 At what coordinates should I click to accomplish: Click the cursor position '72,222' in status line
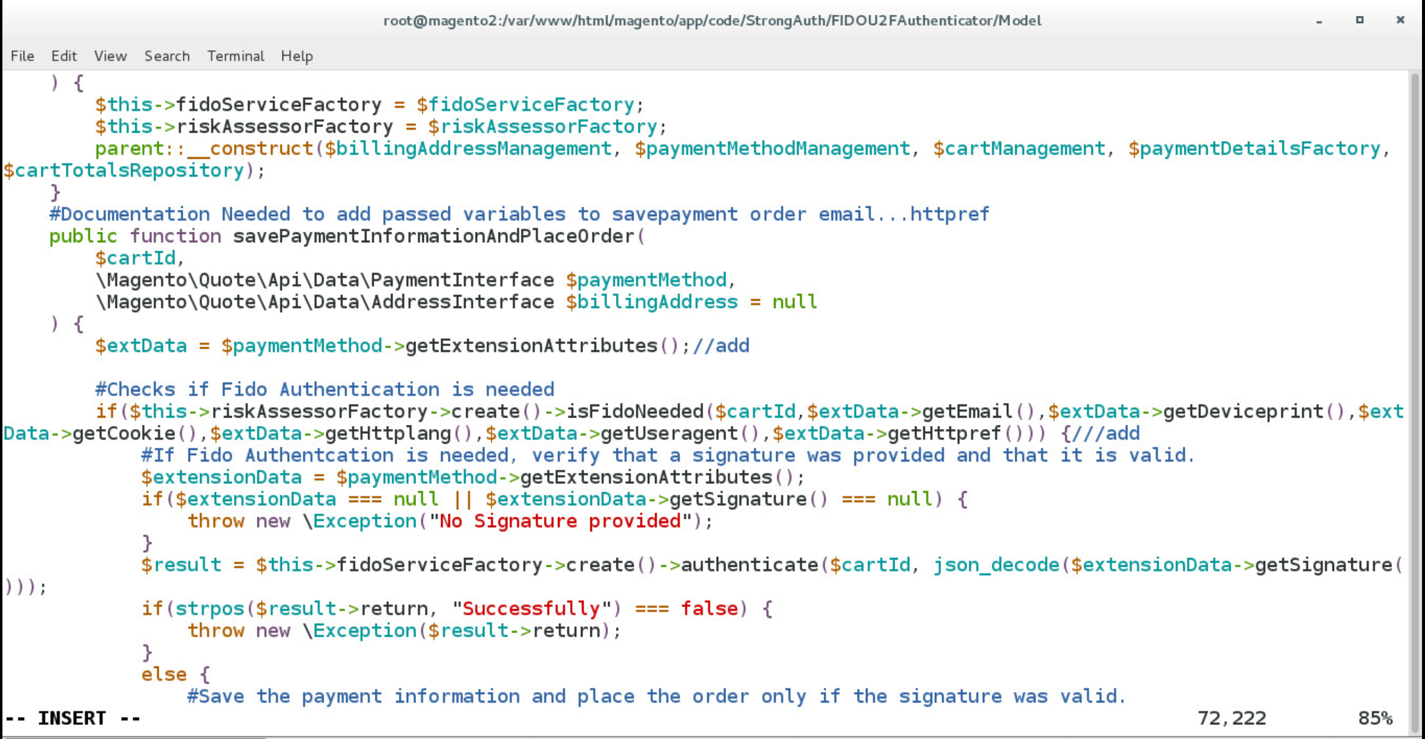(x=1232, y=718)
